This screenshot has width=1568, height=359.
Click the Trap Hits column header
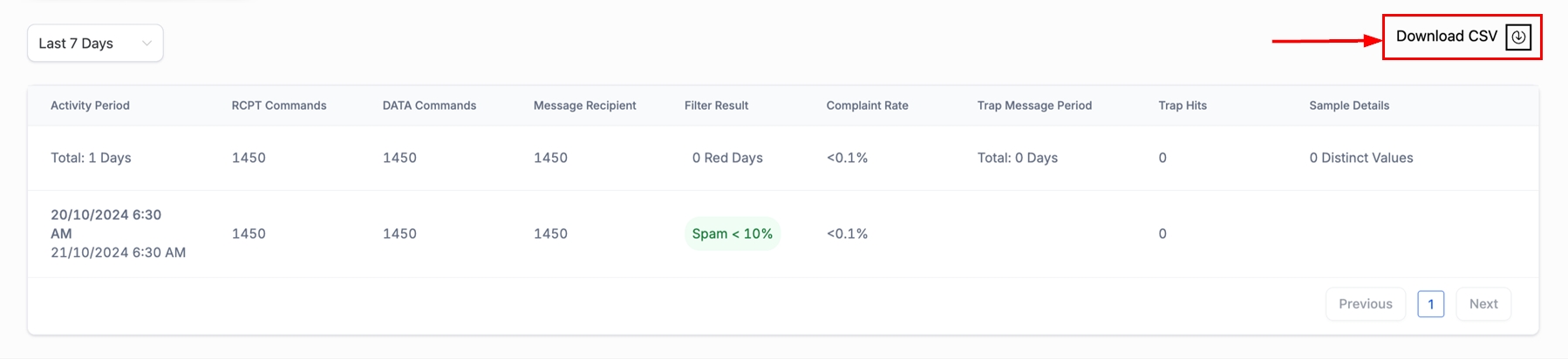tap(1182, 105)
